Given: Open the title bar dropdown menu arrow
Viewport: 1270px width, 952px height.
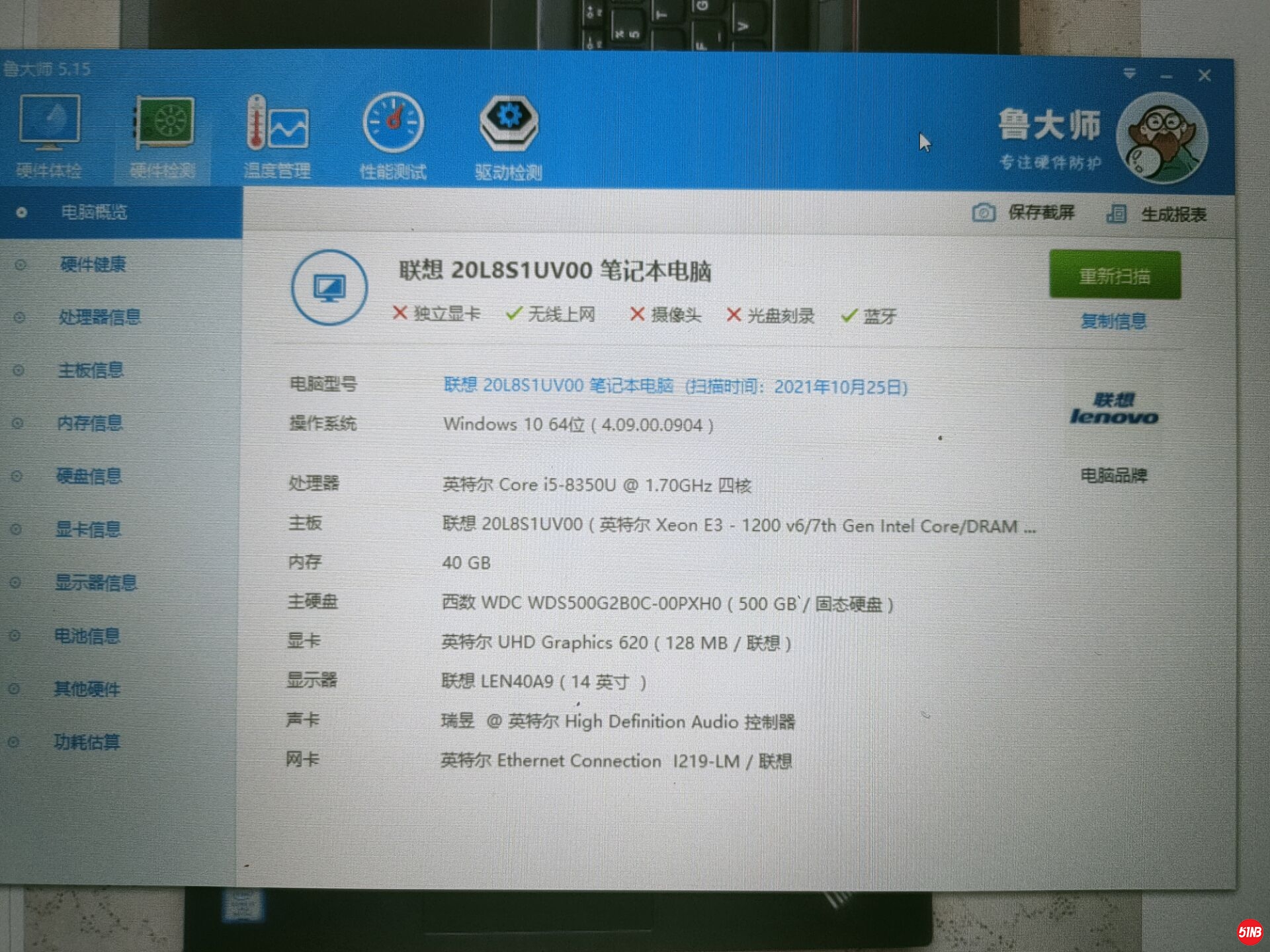Looking at the screenshot, I should point(1130,74).
